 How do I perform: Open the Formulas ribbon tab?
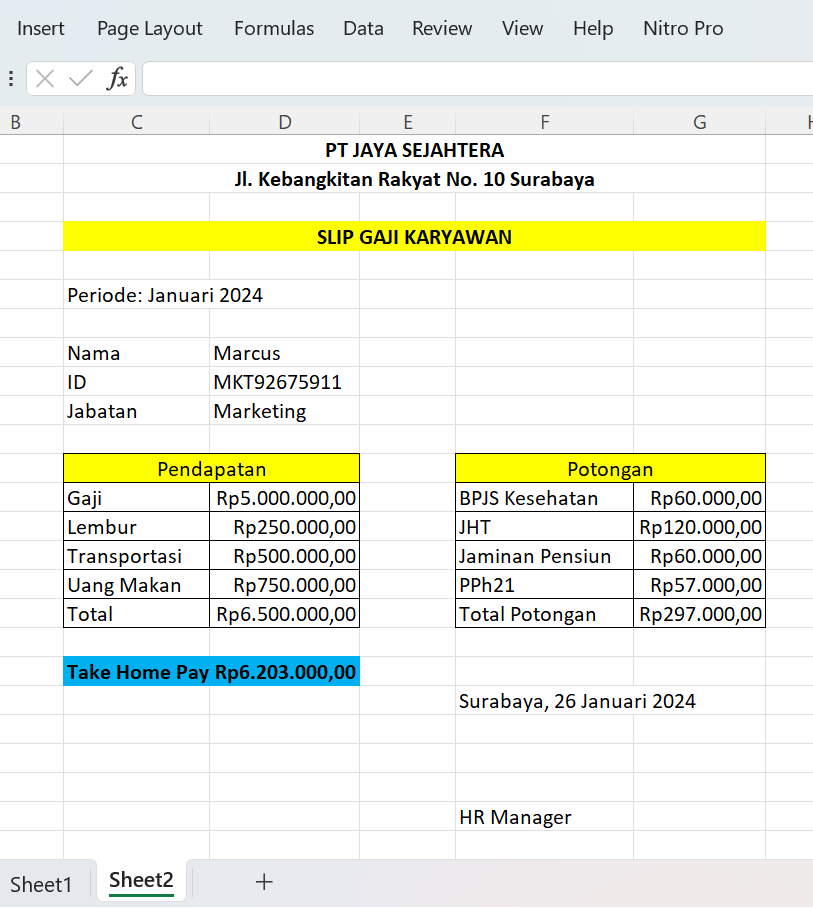click(x=273, y=29)
